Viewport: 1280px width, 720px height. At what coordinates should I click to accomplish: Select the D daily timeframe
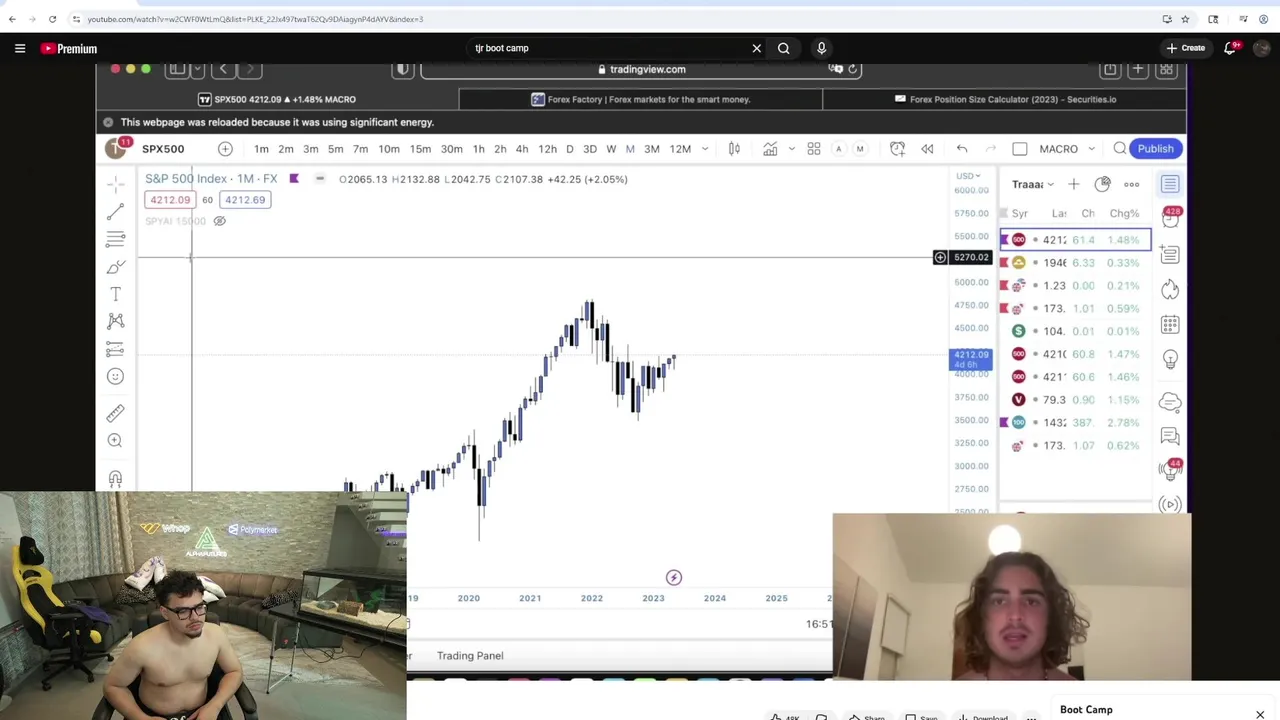pyautogui.click(x=570, y=149)
